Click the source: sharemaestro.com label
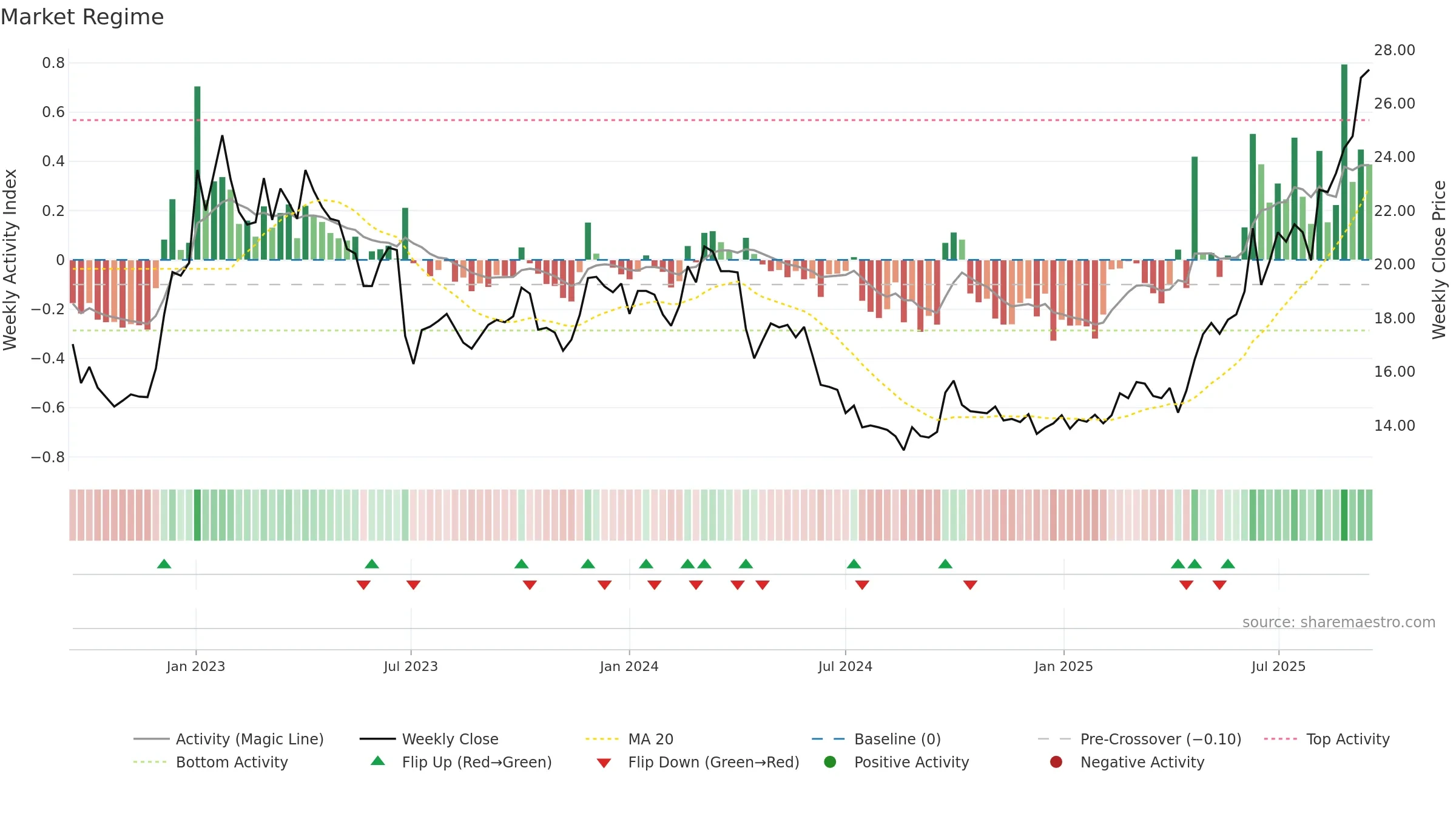This screenshot has width=1456, height=819. click(x=1339, y=622)
